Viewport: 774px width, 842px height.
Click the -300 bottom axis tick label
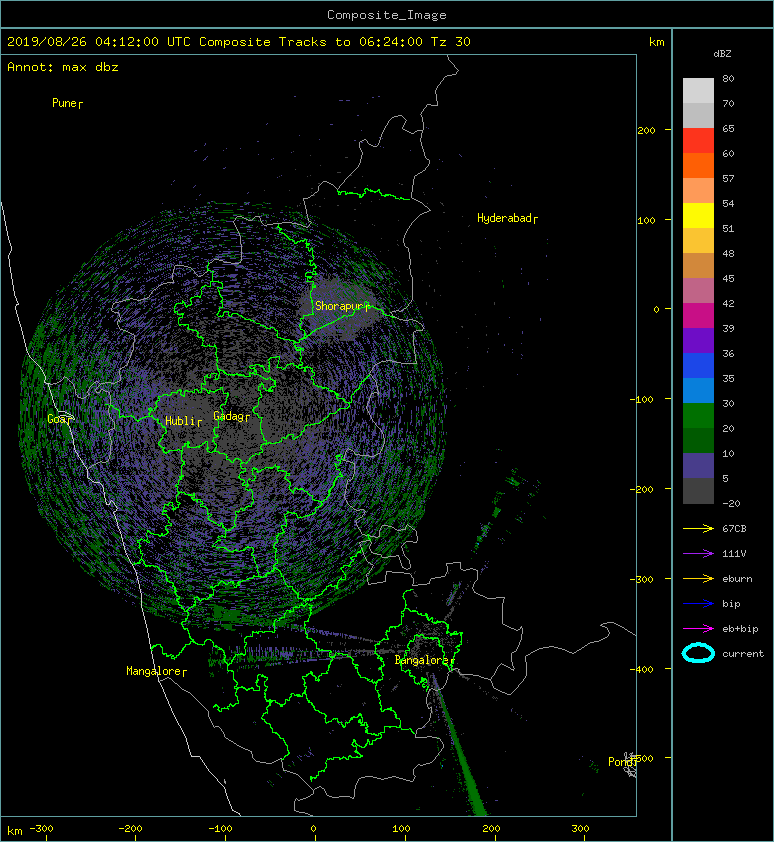coord(41,829)
